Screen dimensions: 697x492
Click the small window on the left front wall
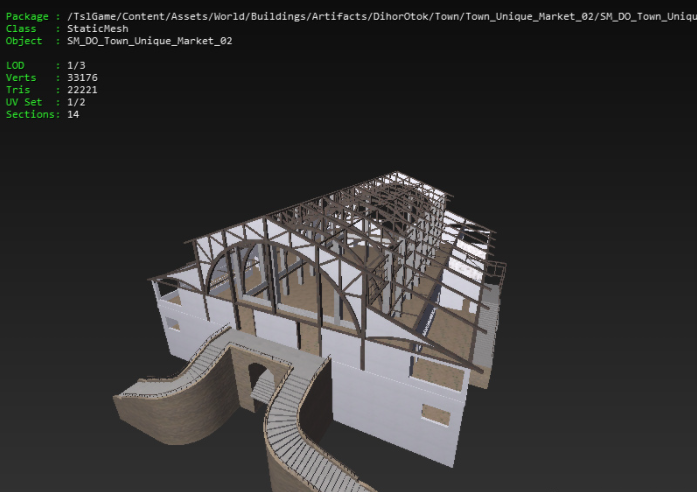tap(172, 324)
